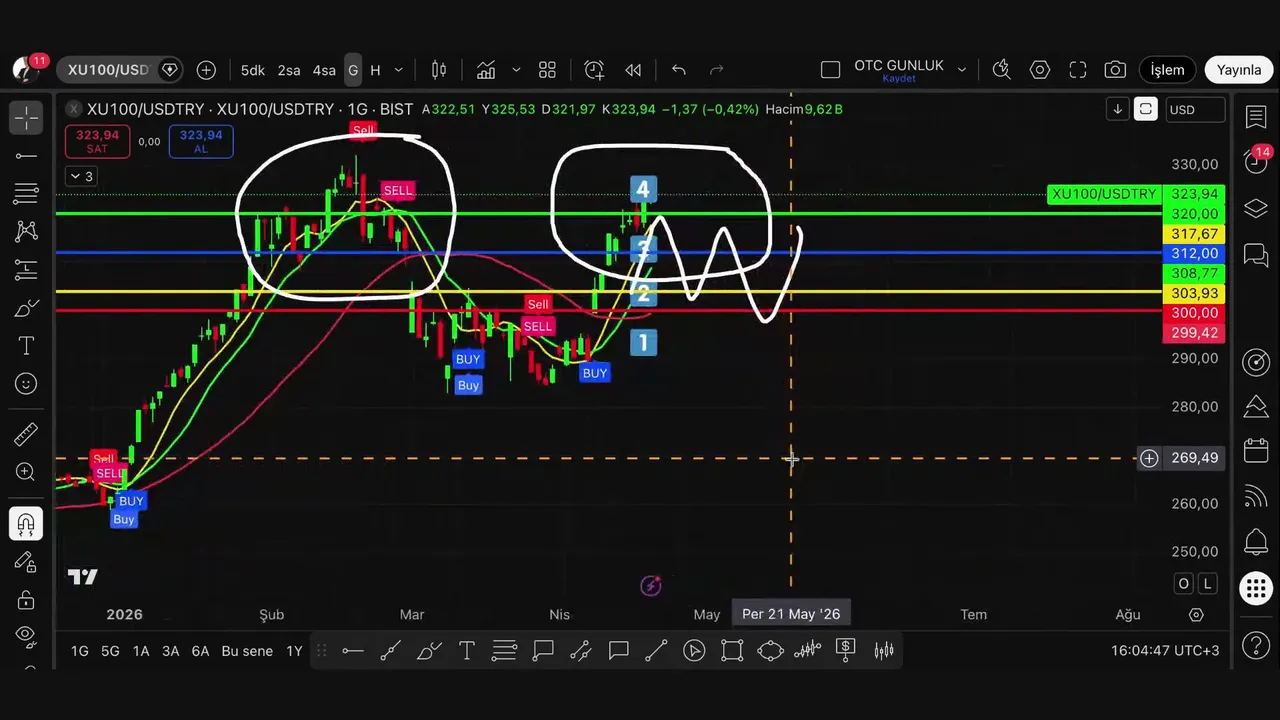
Task: Click the İşlem trade button
Action: point(1167,70)
